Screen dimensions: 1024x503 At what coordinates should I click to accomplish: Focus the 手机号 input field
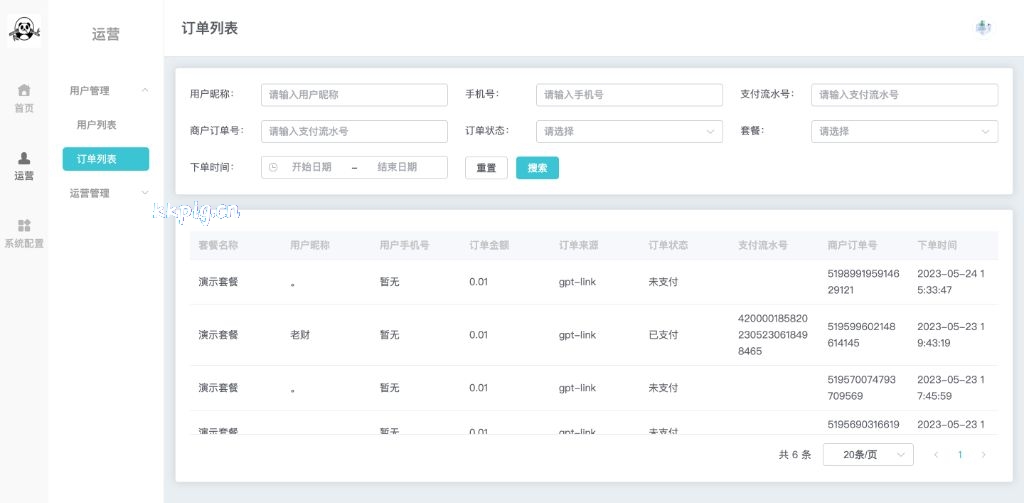pos(630,95)
